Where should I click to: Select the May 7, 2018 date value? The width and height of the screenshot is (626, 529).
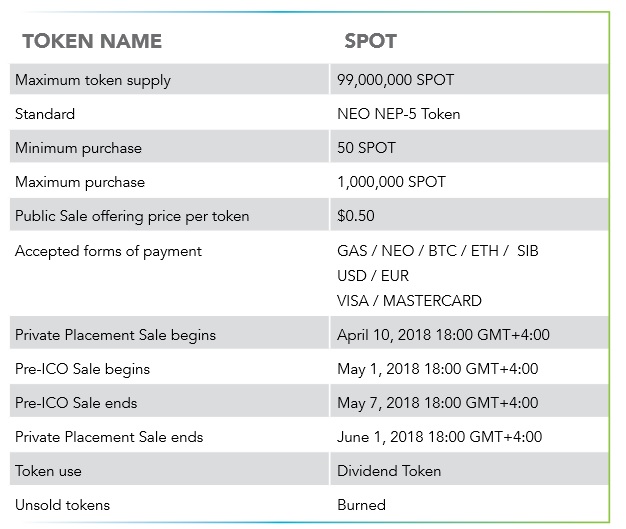tap(438, 402)
